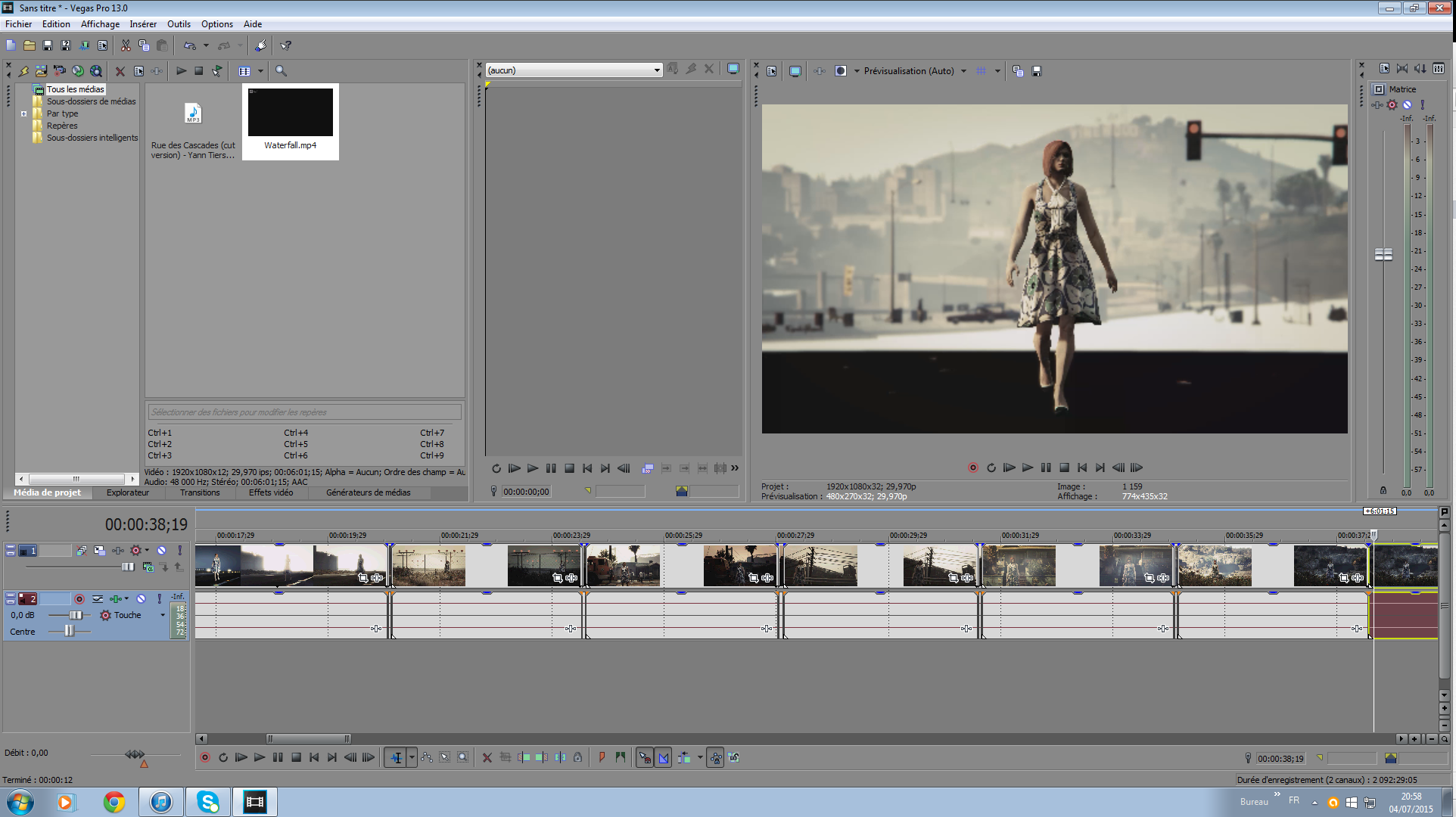This screenshot has width=1456, height=817.
Task: Select the envelope edit tool
Action: click(x=427, y=758)
